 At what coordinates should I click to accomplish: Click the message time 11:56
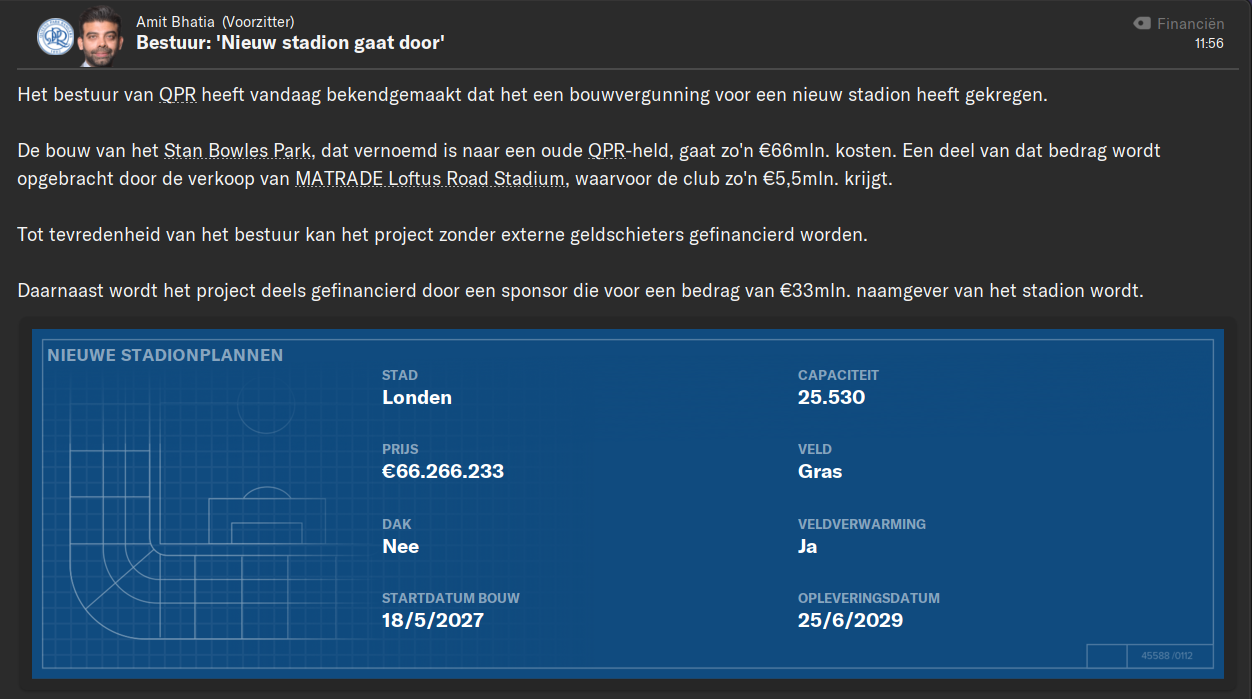tap(1209, 44)
